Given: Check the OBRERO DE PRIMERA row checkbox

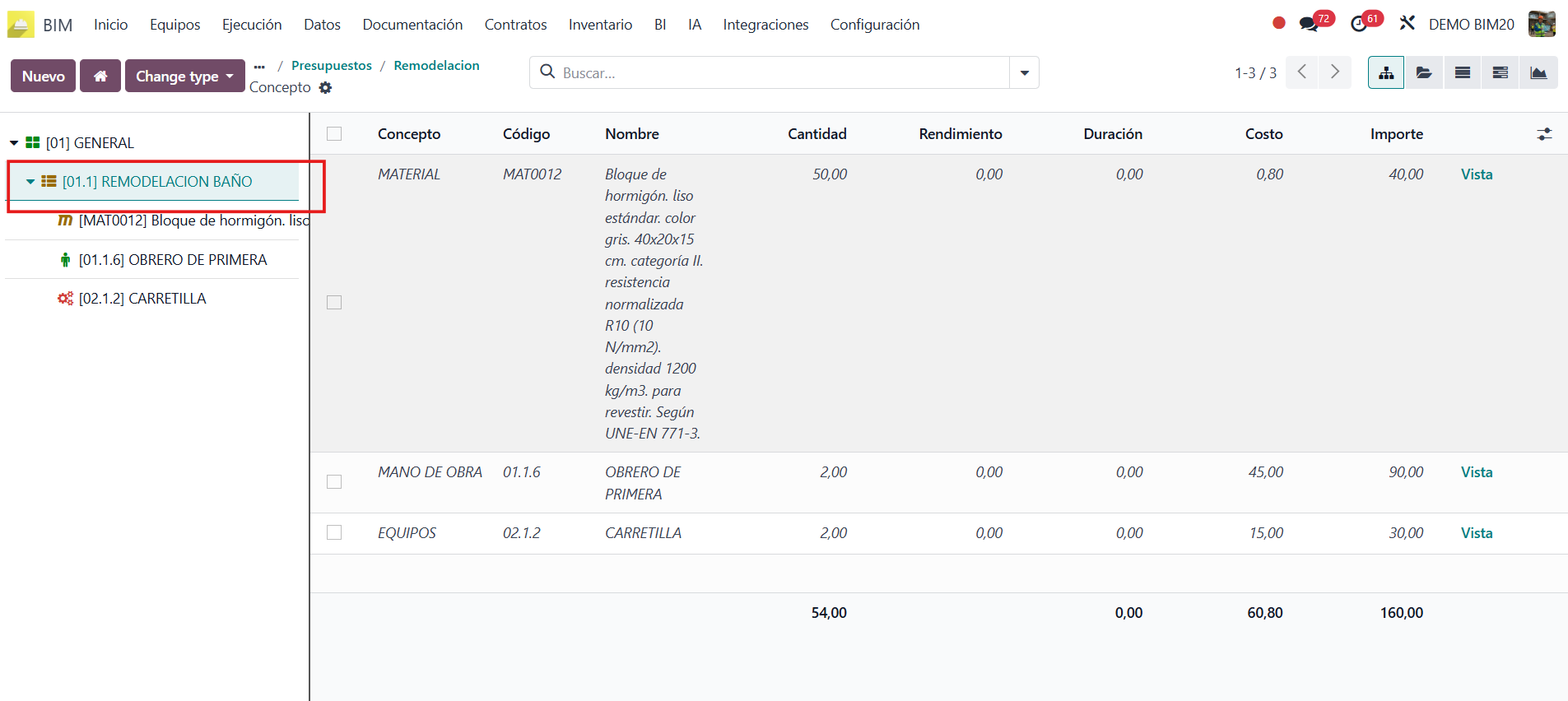Looking at the screenshot, I should (334, 481).
